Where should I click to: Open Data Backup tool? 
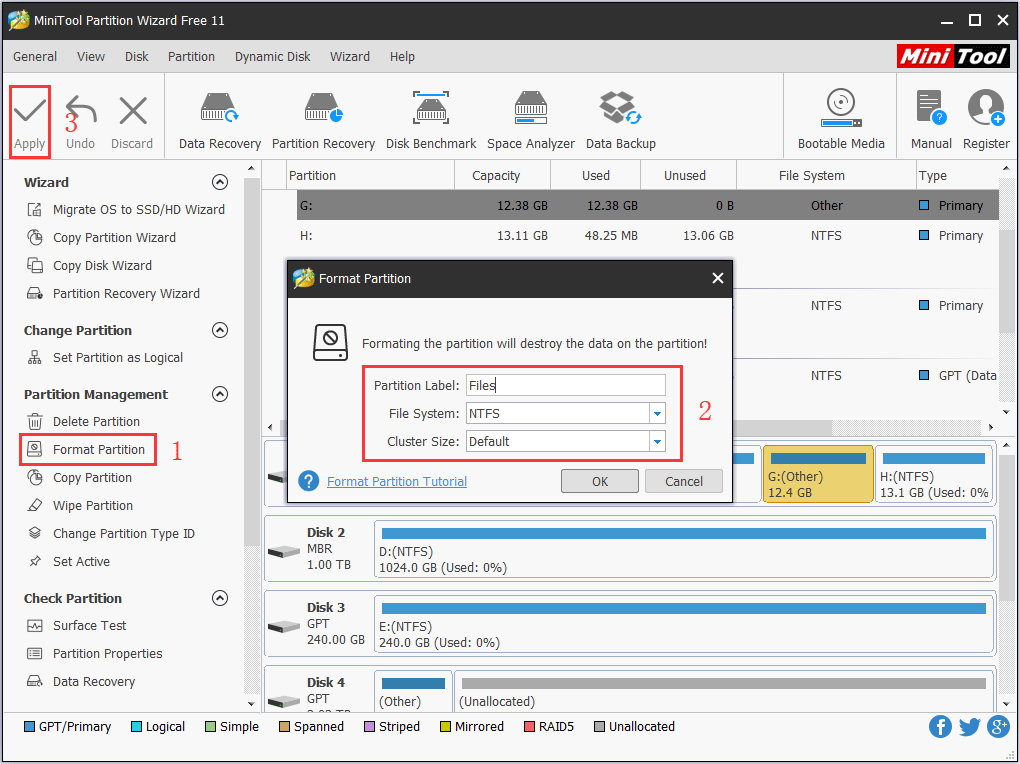click(621, 122)
